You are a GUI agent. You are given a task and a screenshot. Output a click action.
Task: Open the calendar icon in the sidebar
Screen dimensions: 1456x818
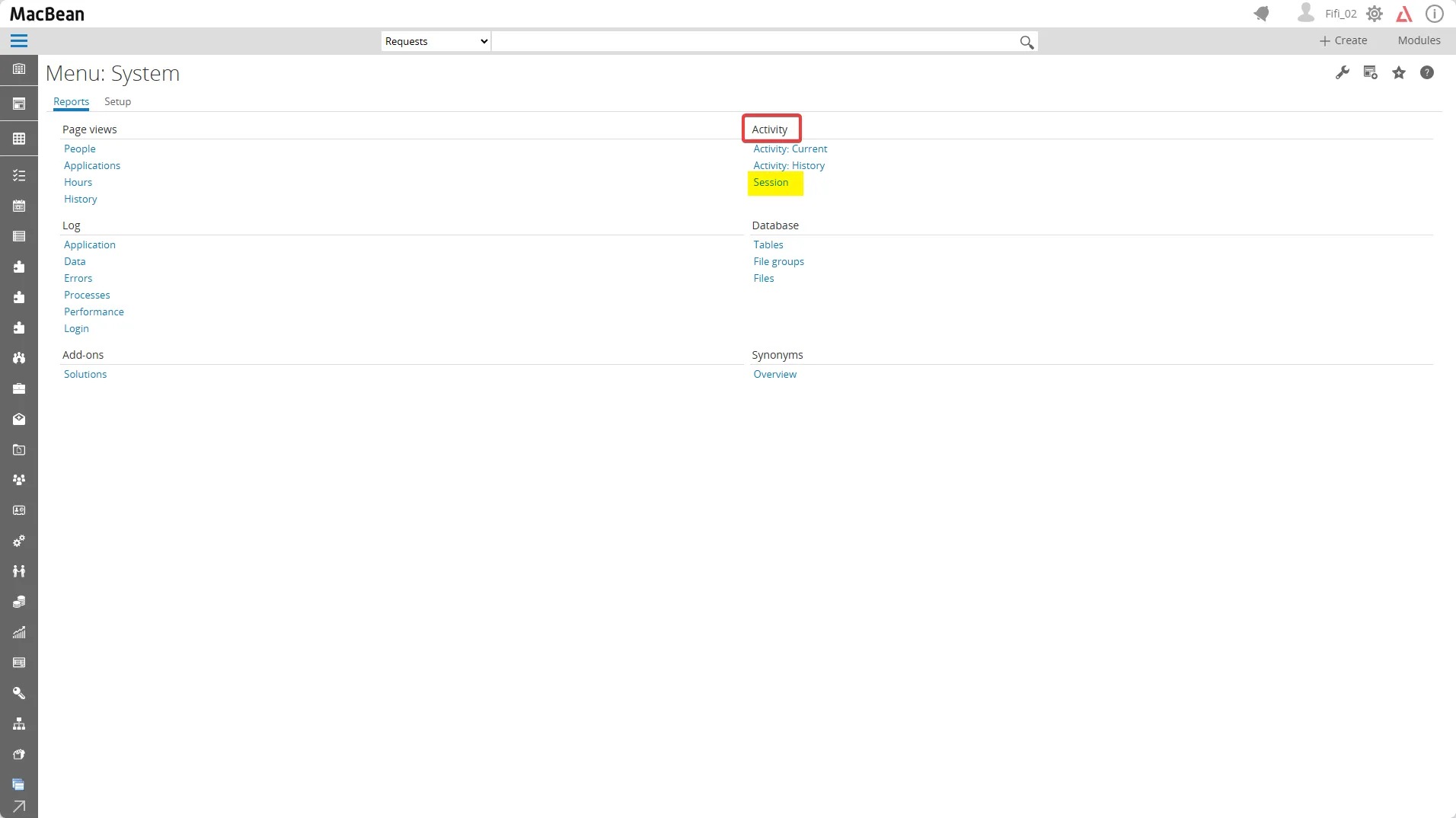19,206
